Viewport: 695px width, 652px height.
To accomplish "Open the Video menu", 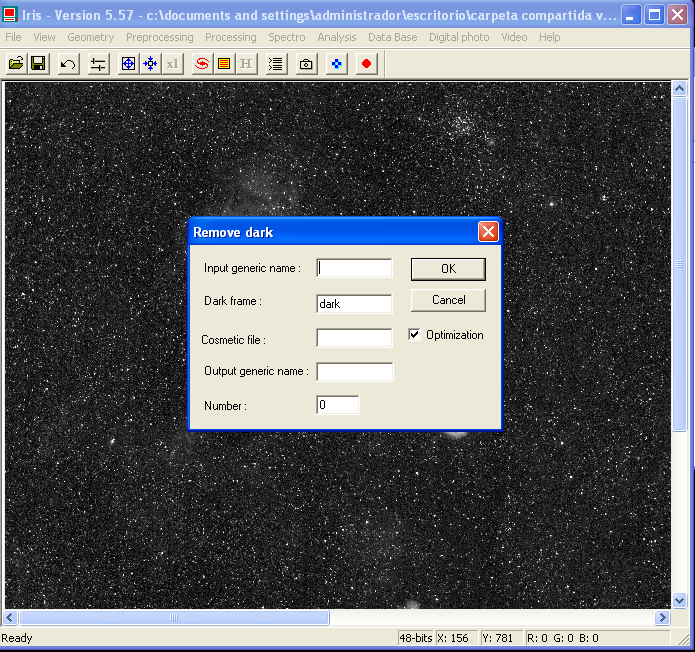I will 514,37.
